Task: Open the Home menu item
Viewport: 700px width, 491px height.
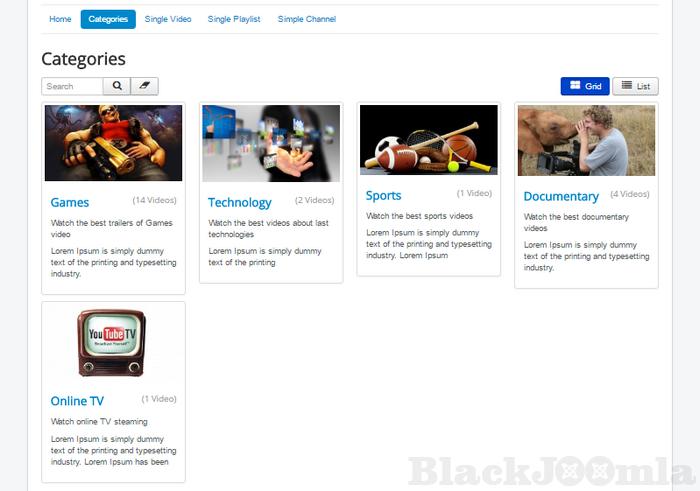Action: click(60, 19)
